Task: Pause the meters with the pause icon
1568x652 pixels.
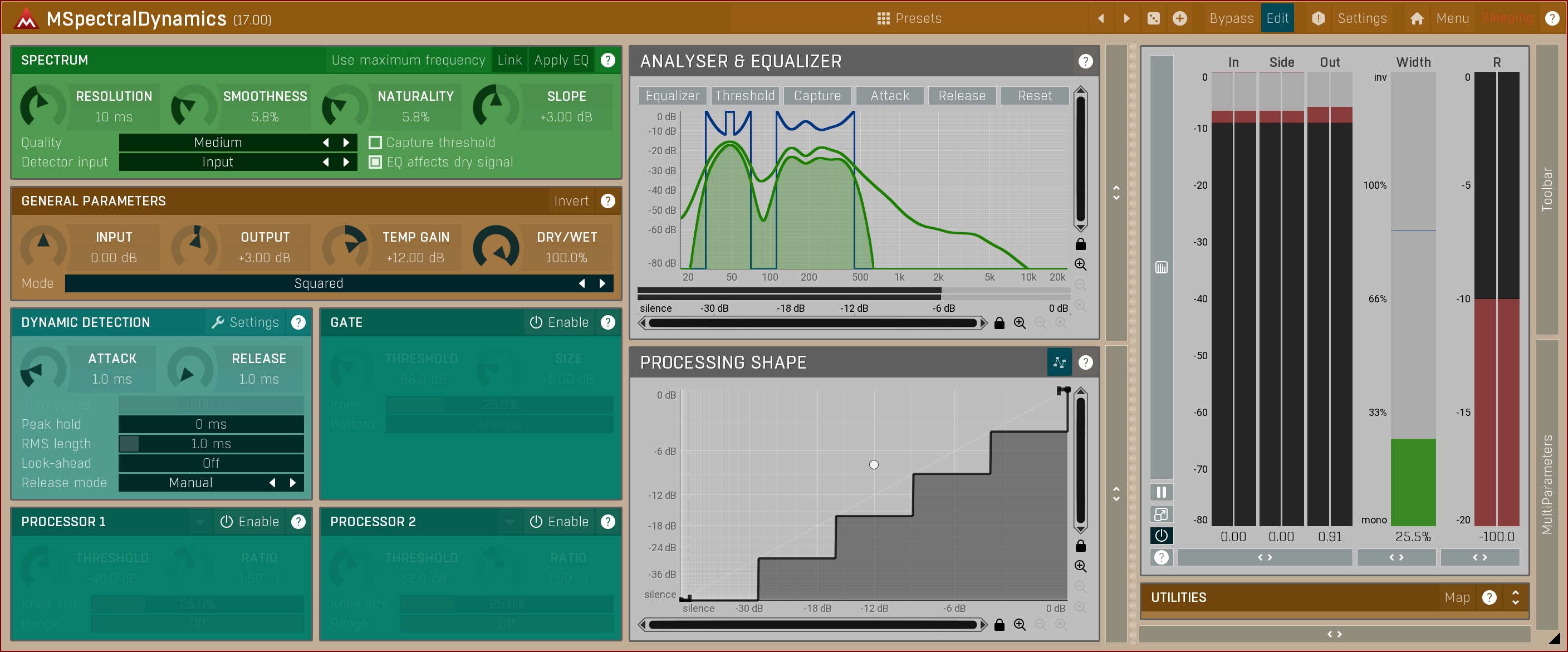Action: tap(1161, 492)
